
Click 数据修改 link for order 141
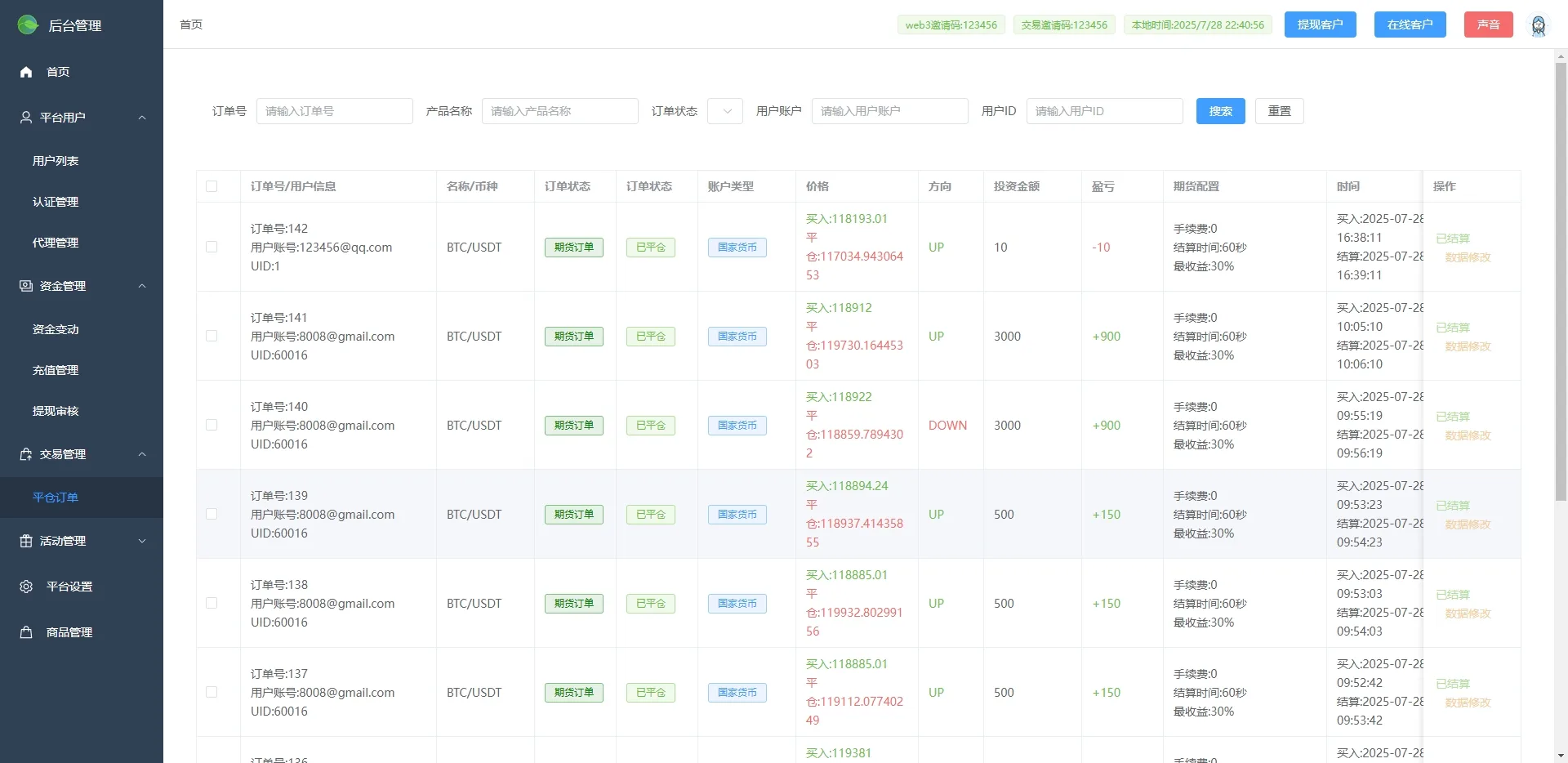pyautogui.click(x=1467, y=346)
